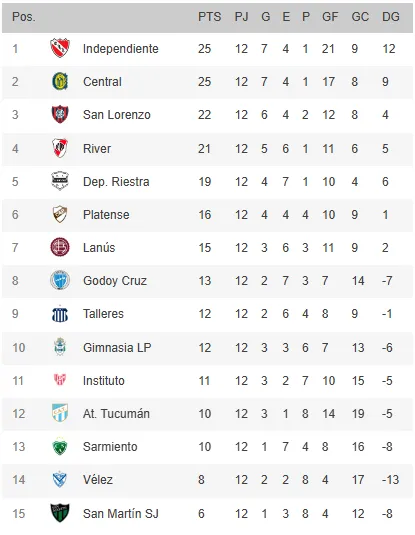This screenshot has height=535, width=415.
Task: Open the Platense team name
Action: (106, 215)
